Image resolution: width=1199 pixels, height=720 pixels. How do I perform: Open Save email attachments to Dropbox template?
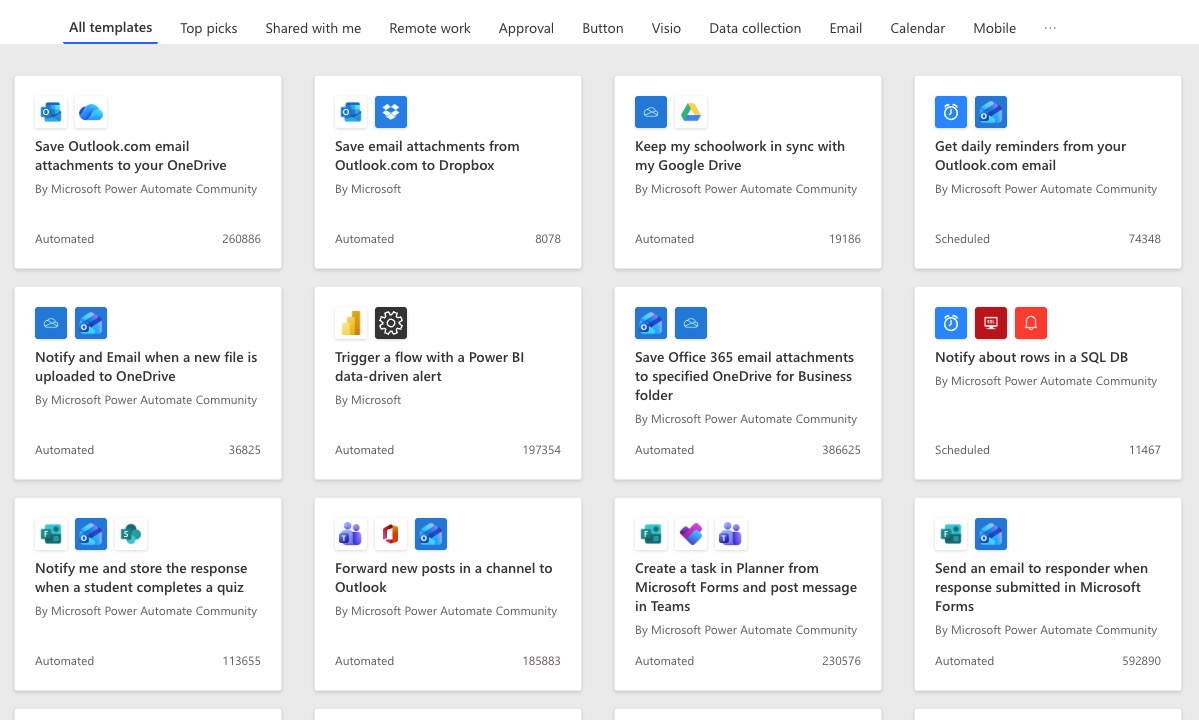(427, 155)
